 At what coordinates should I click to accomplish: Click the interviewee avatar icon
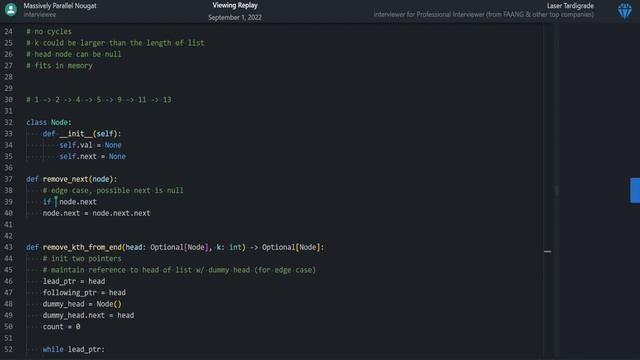tap(11, 10)
